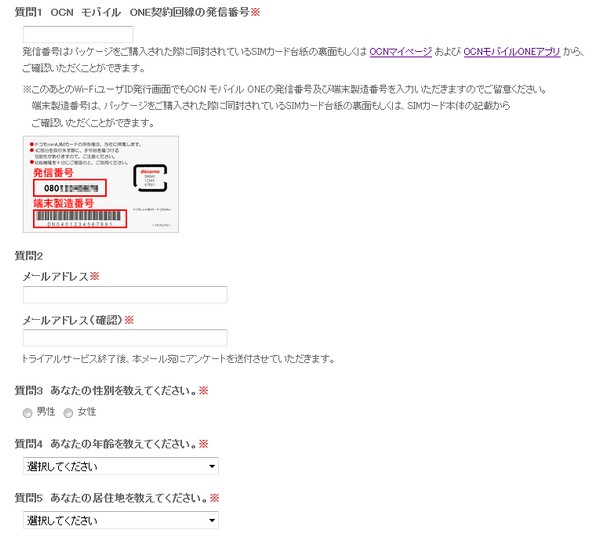Click the 男性 label text
The width and height of the screenshot is (600, 541).
point(46,412)
